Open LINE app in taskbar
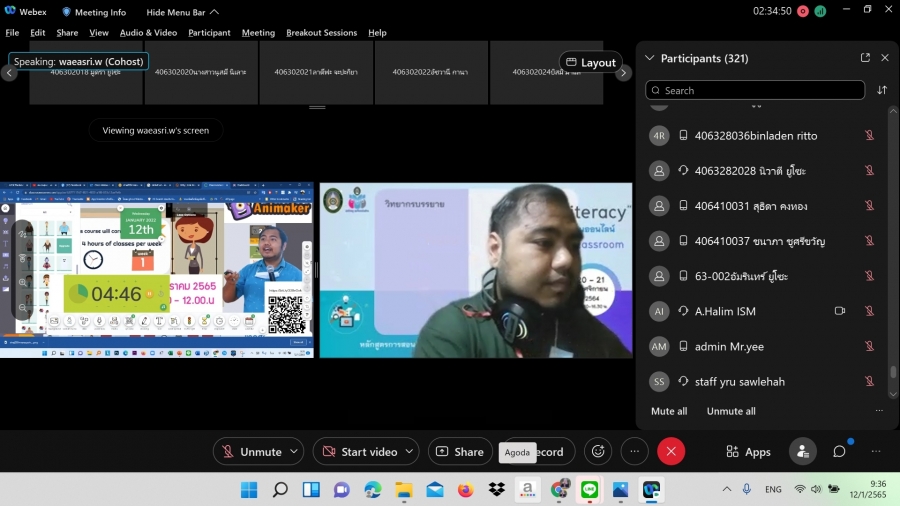 pyautogui.click(x=589, y=490)
